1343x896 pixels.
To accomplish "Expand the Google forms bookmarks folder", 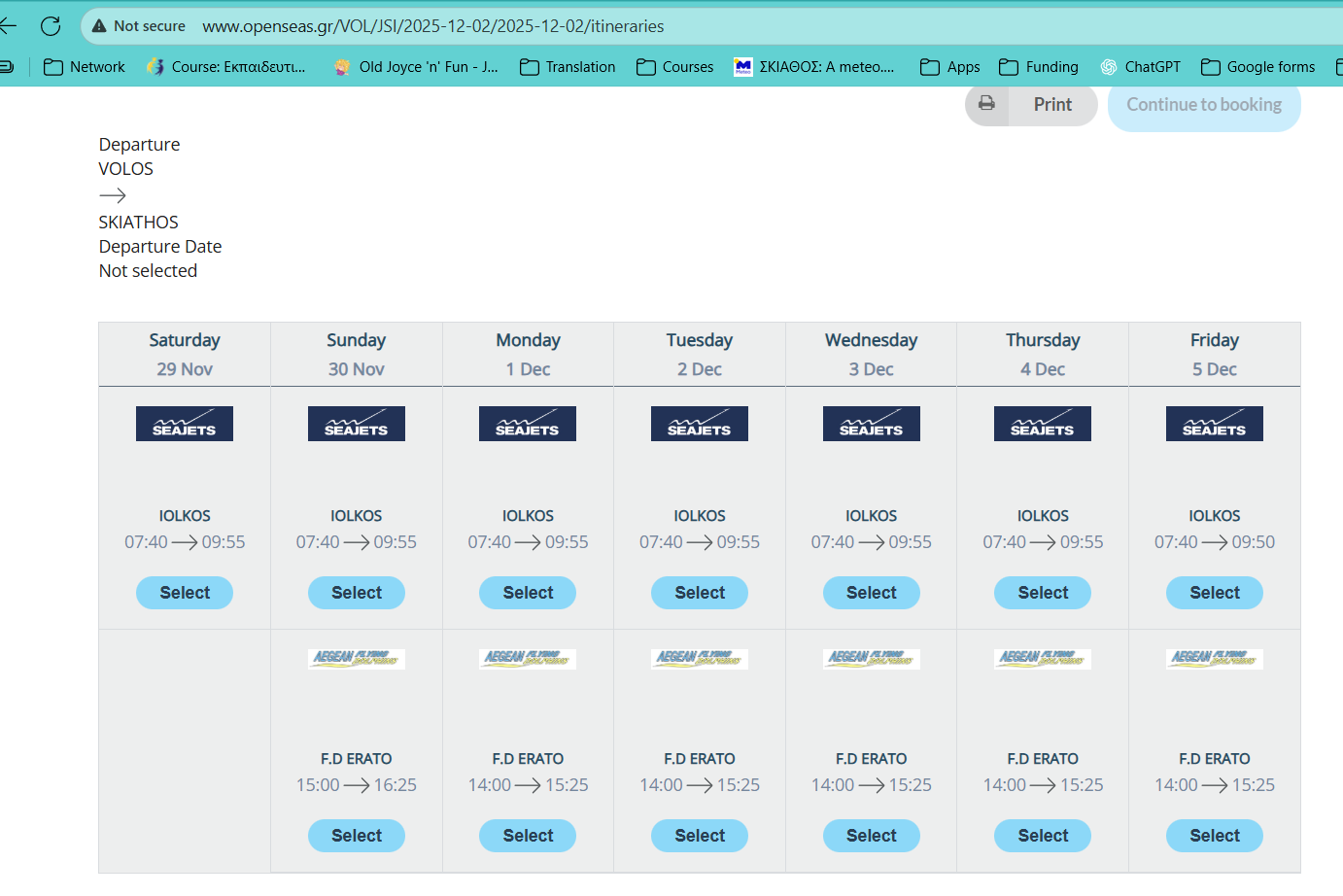I will click(1257, 67).
